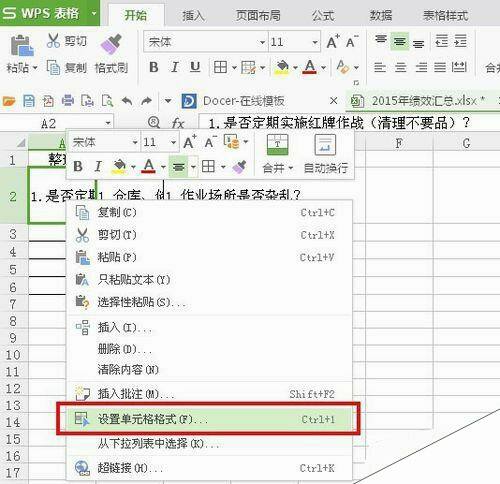Viewport: 500px width, 484px height.
Task: Open the 数据 ribbon tab
Action: (x=381, y=15)
